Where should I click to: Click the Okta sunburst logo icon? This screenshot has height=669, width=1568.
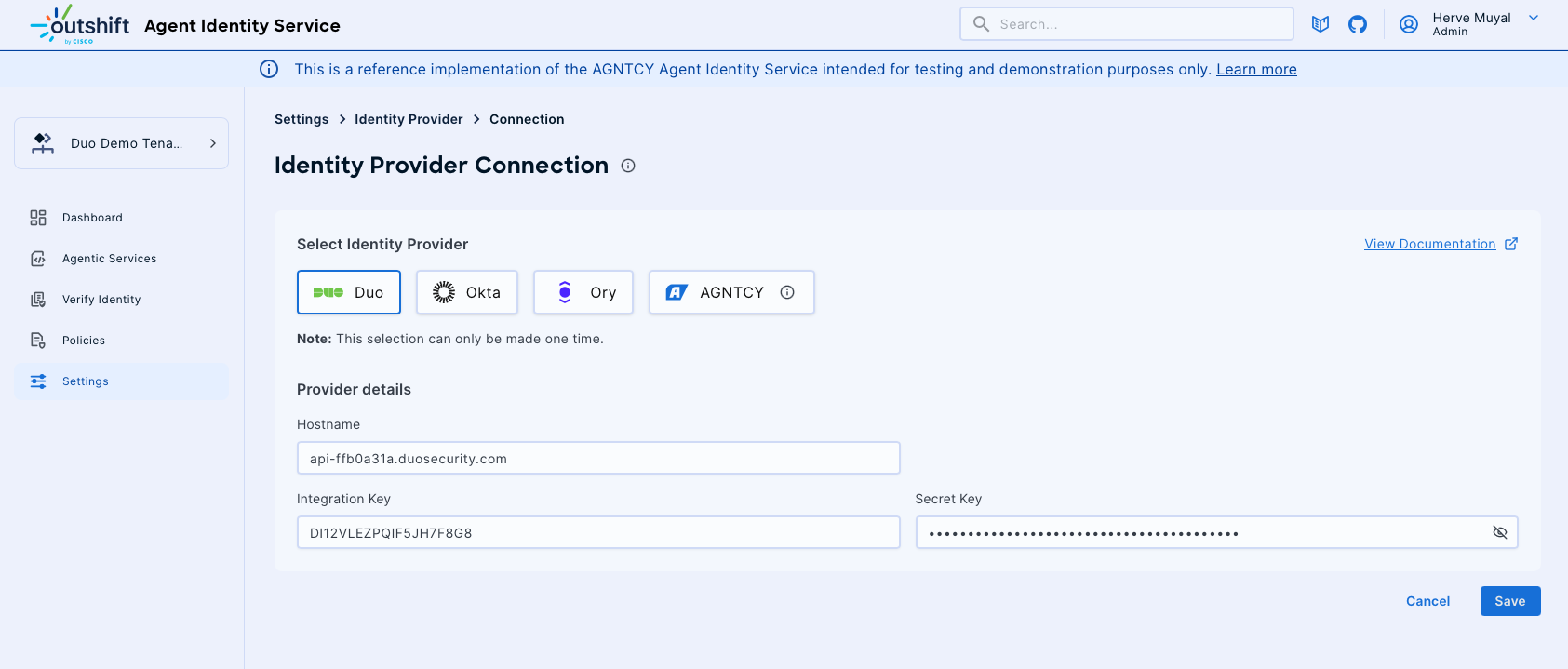[444, 292]
